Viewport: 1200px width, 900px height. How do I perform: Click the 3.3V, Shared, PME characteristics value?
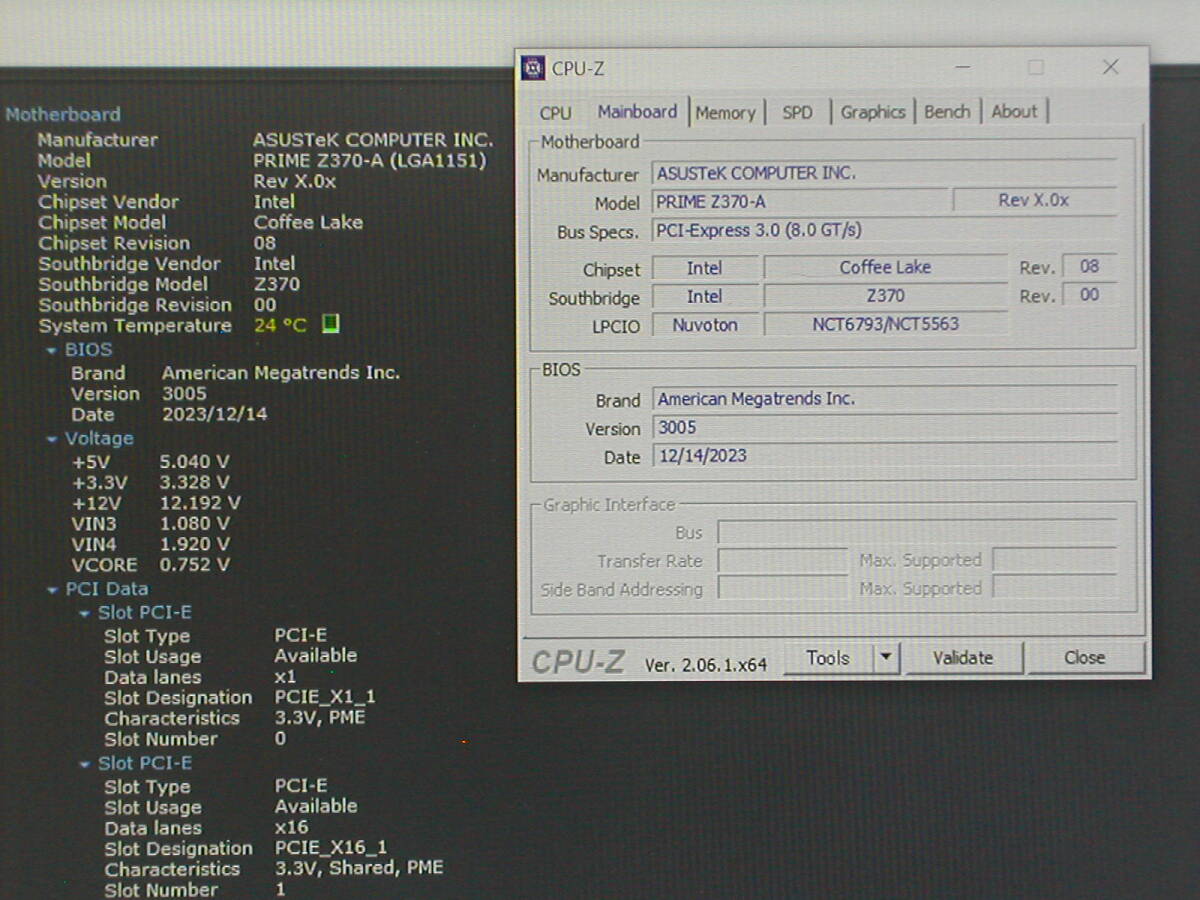tap(359, 868)
